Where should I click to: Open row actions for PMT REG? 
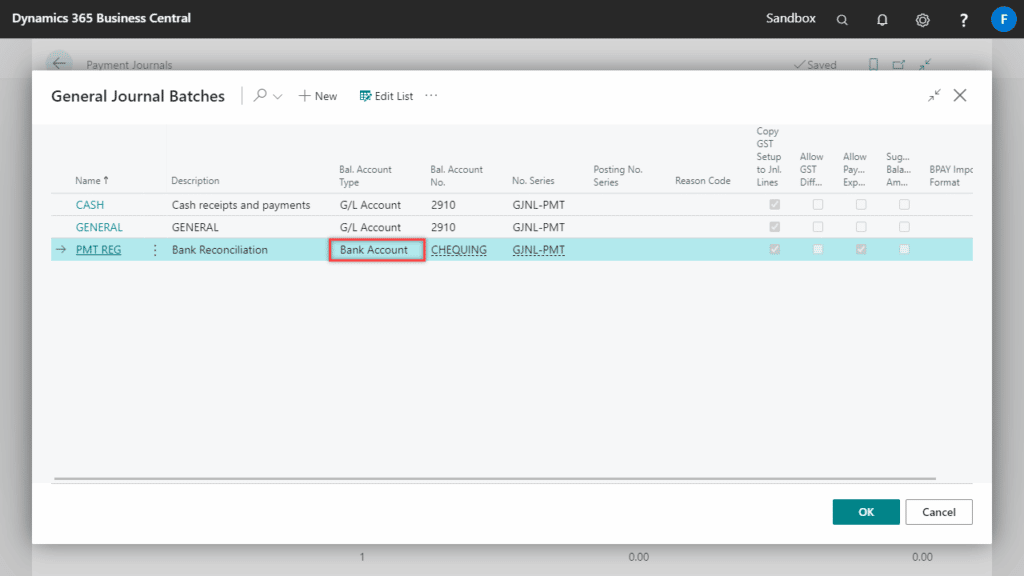[x=155, y=249]
